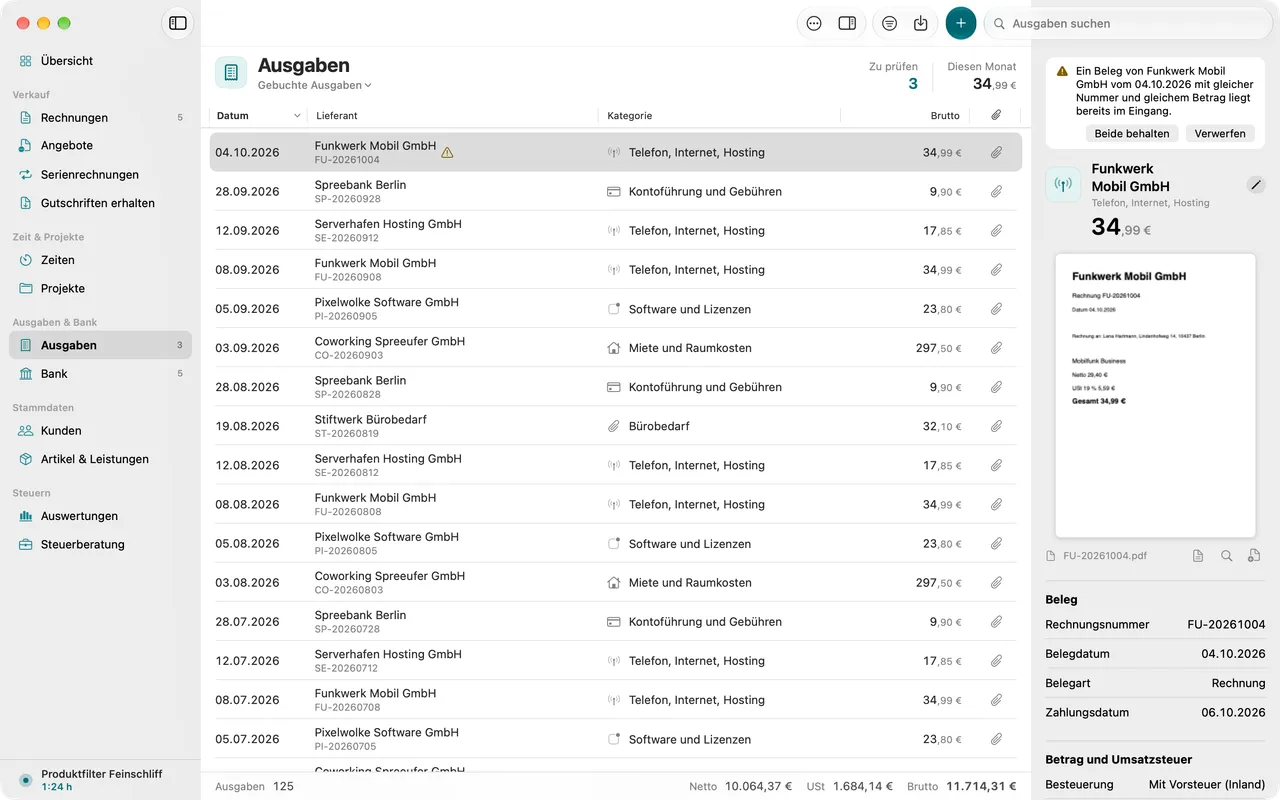Click the Belegart value 'Rechnung'
Screen dimensions: 1280x800
(x=1238, y=683)
